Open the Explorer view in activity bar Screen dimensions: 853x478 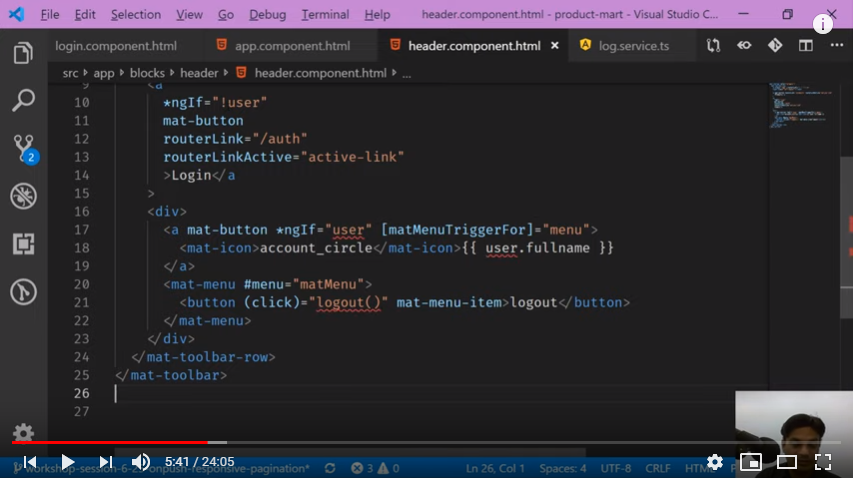[x=23, y=52]
